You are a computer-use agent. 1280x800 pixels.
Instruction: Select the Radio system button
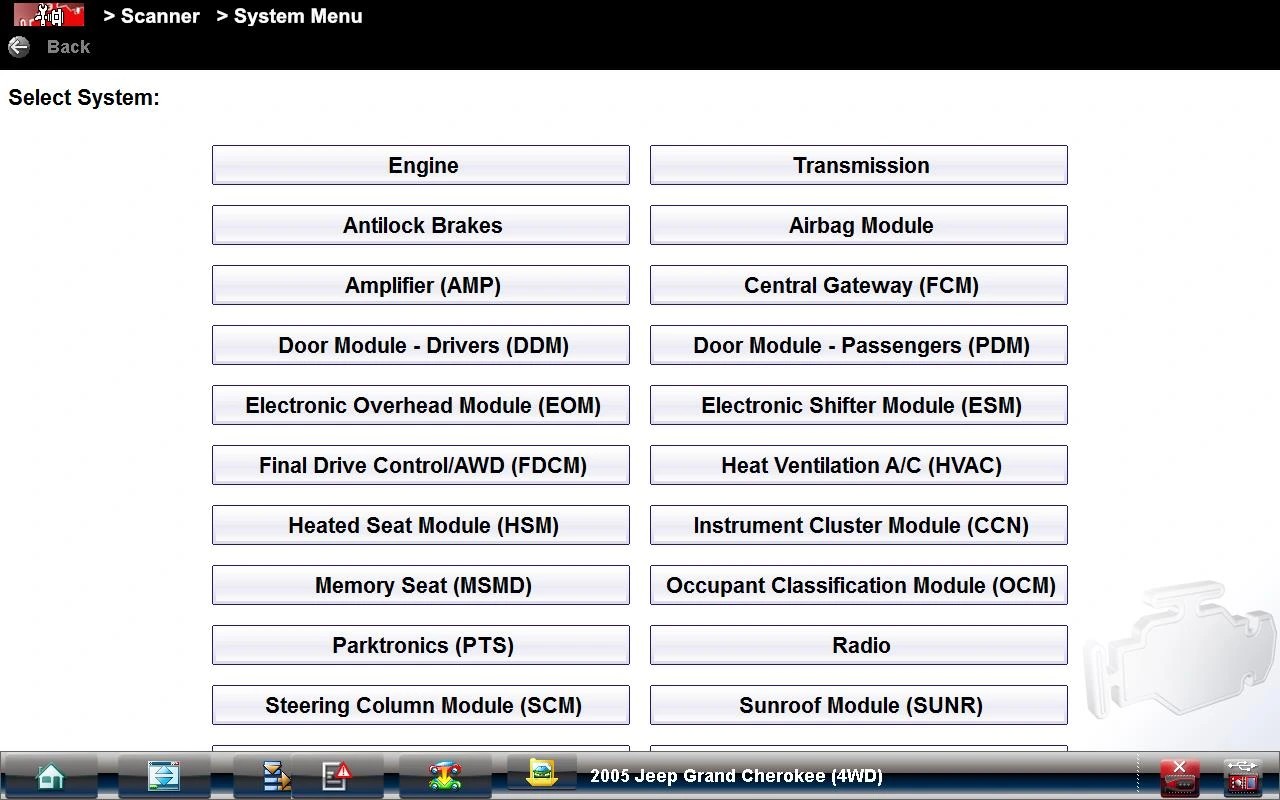coord(859,645)
